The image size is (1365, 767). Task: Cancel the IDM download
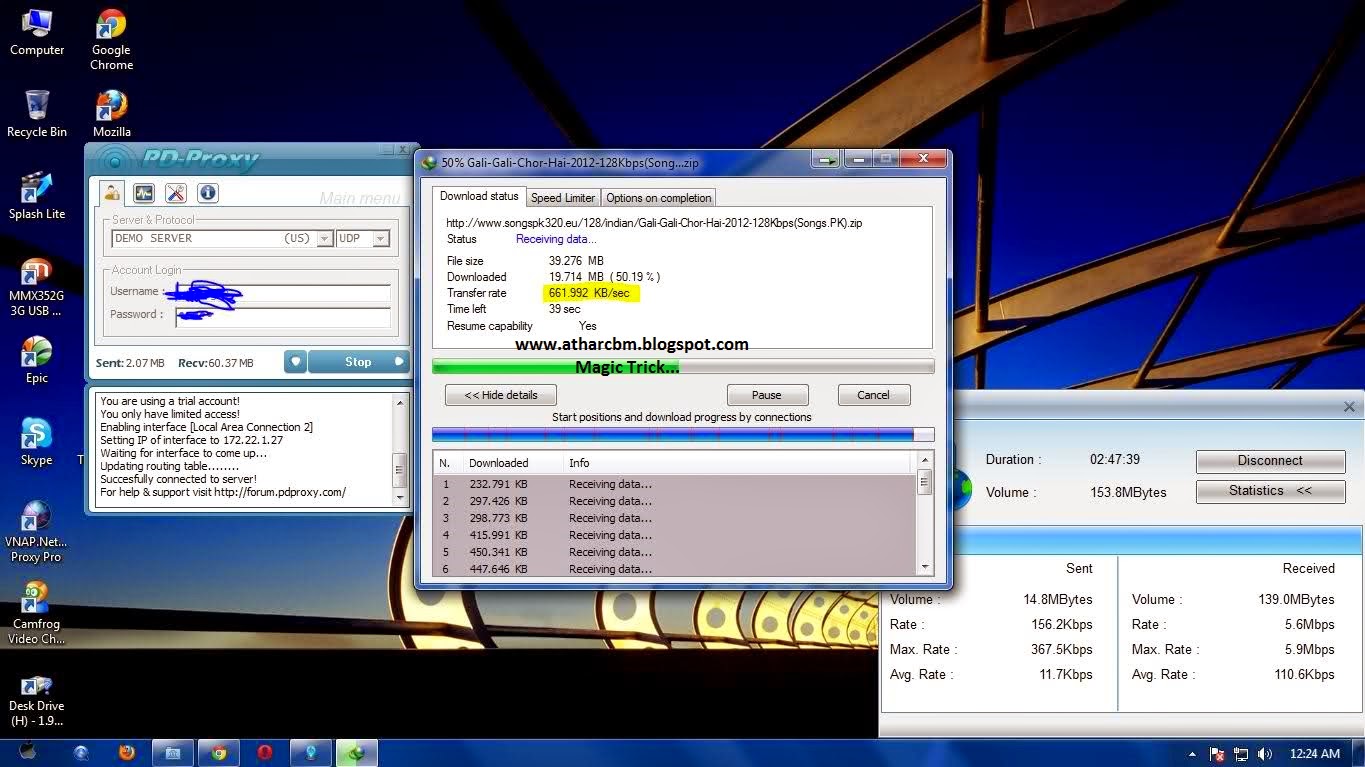873,395
